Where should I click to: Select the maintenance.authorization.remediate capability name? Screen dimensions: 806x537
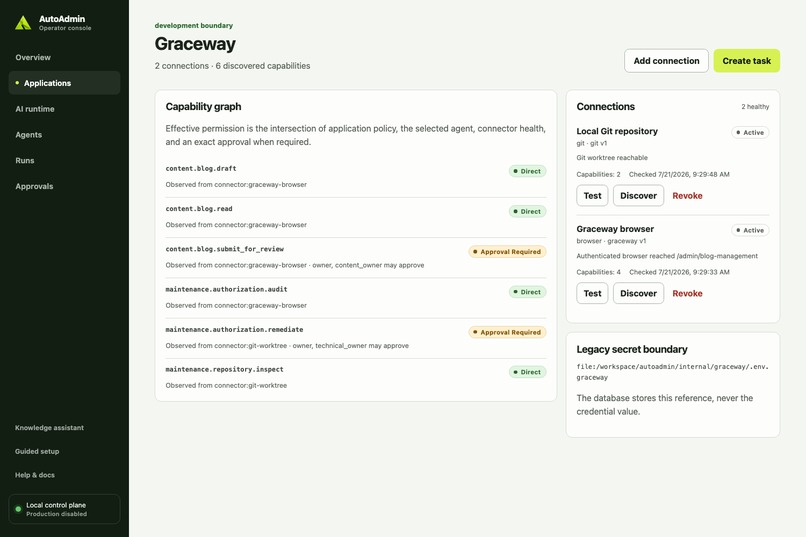[234, 329]
